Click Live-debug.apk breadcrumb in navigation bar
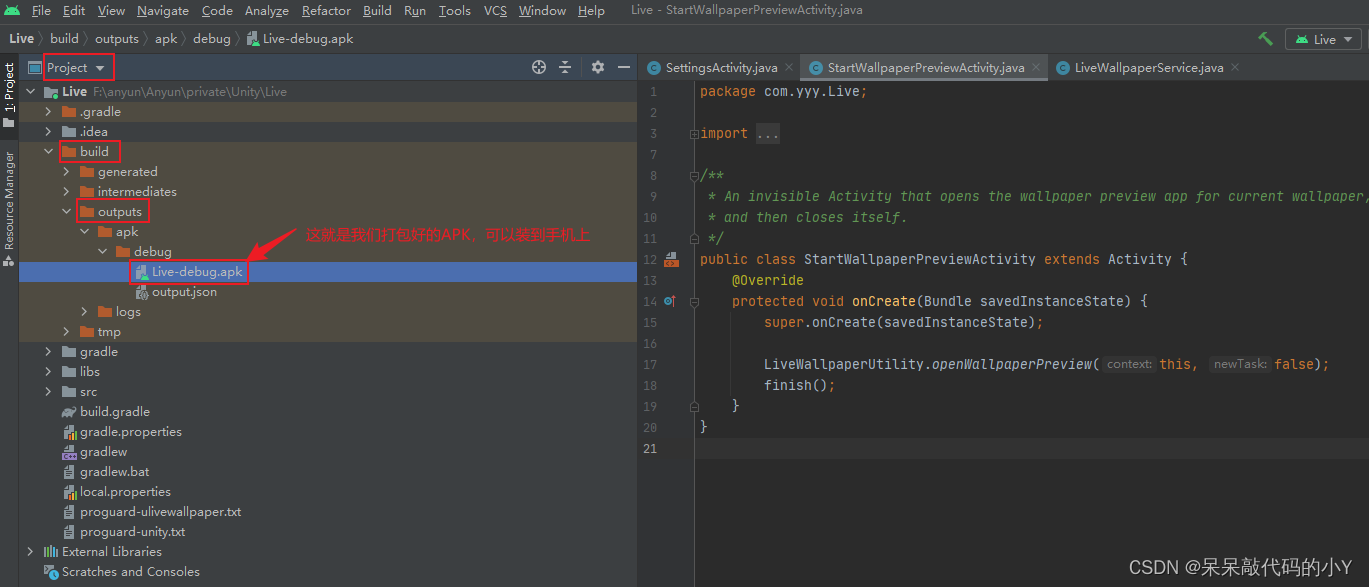Image resolution: width=1369 pixels, height=587 pixels. click(300, 39)
